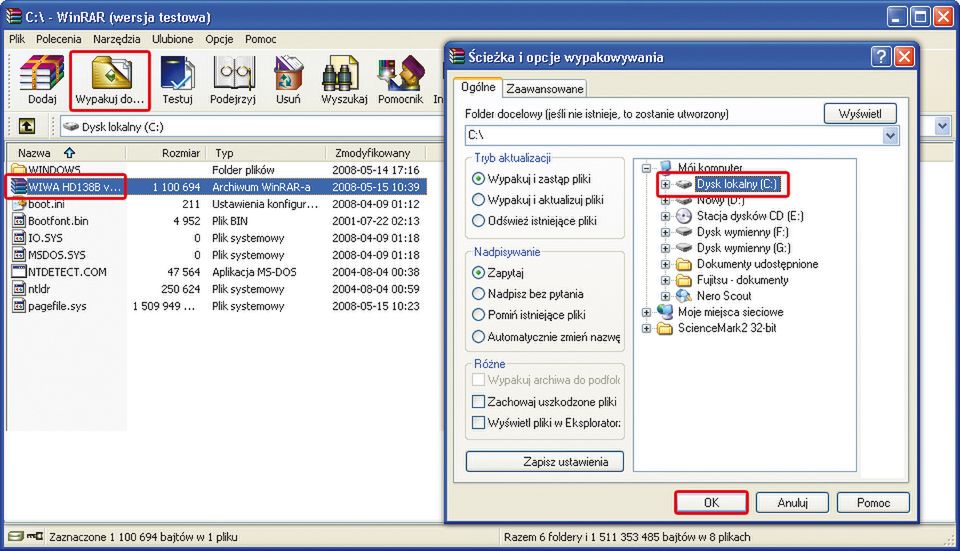
Task: Click the Wyszukaj binoculars icon
Action: coord(341,73)
